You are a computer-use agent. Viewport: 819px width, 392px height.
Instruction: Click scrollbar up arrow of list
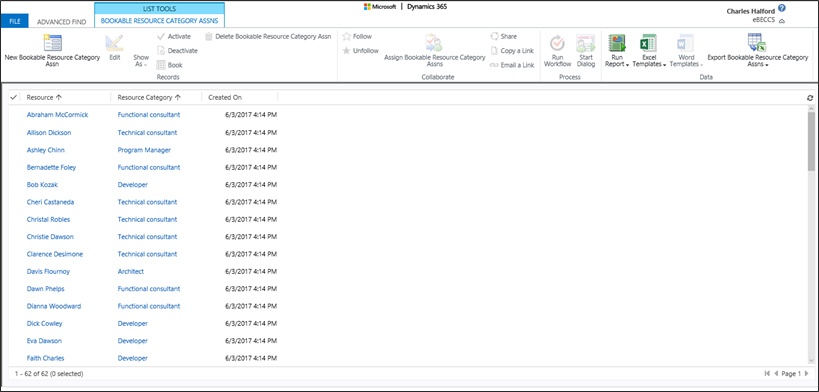[811, 108]
